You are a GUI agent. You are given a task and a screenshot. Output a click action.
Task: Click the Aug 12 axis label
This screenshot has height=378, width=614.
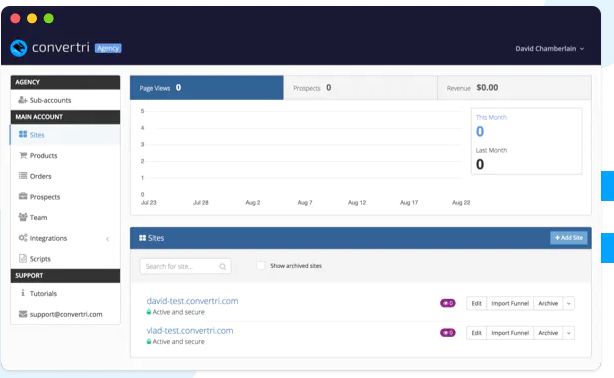pyautogui.click(x=357, y=203)
